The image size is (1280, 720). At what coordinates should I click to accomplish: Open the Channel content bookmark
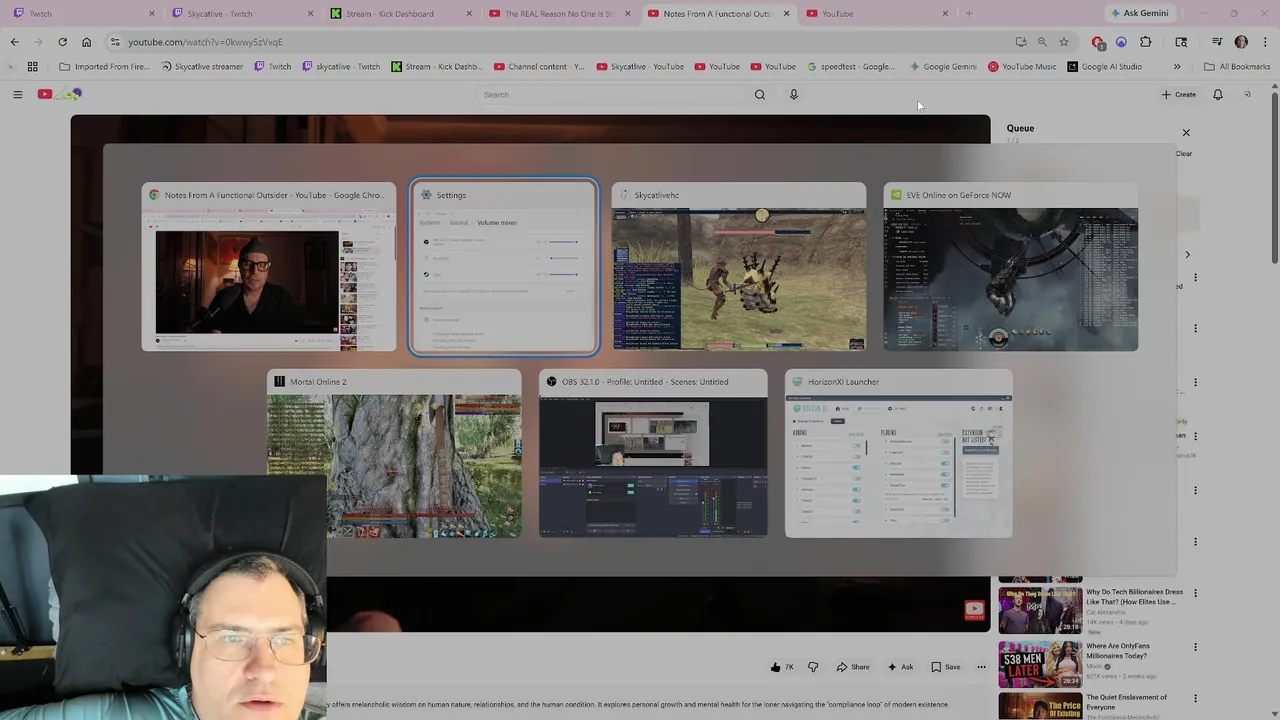(538, 67)
